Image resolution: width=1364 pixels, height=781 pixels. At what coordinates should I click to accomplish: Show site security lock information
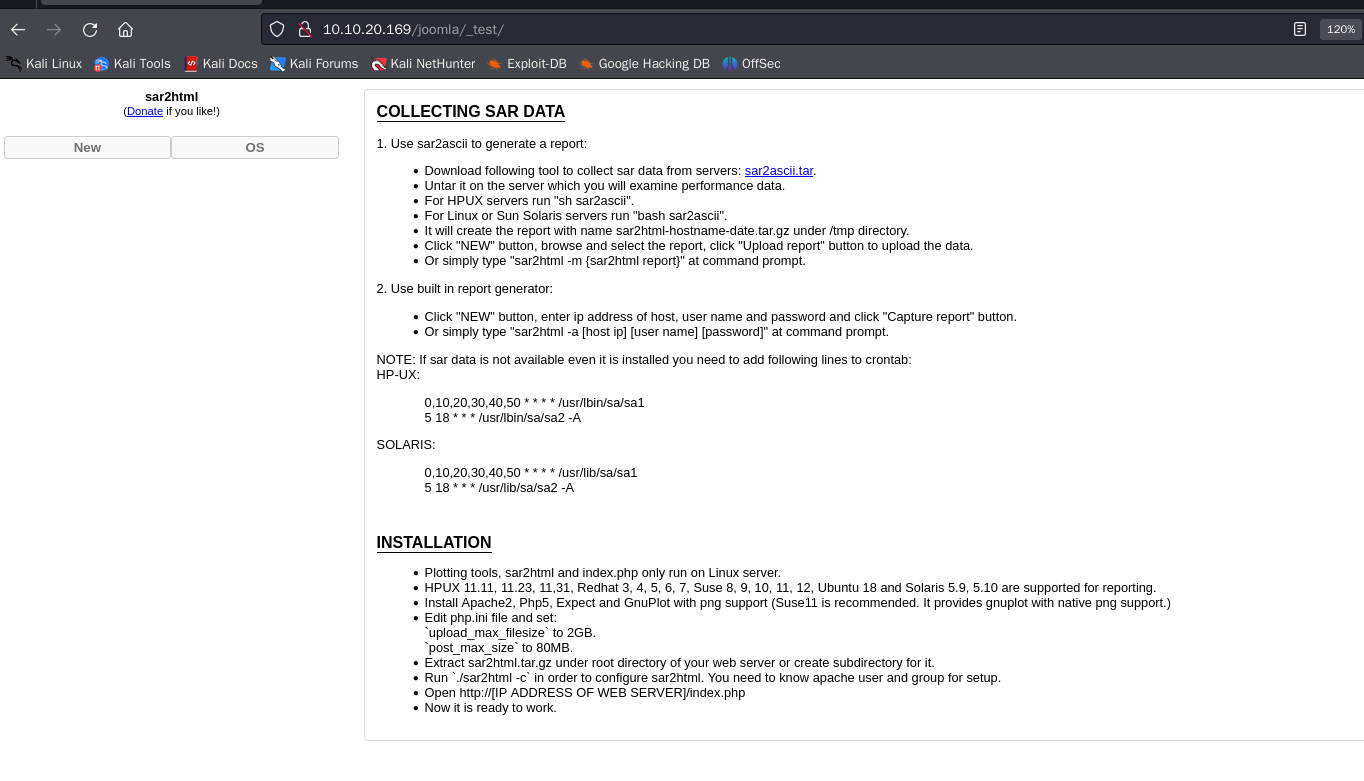pyautogui.click(x=305, y=29)
